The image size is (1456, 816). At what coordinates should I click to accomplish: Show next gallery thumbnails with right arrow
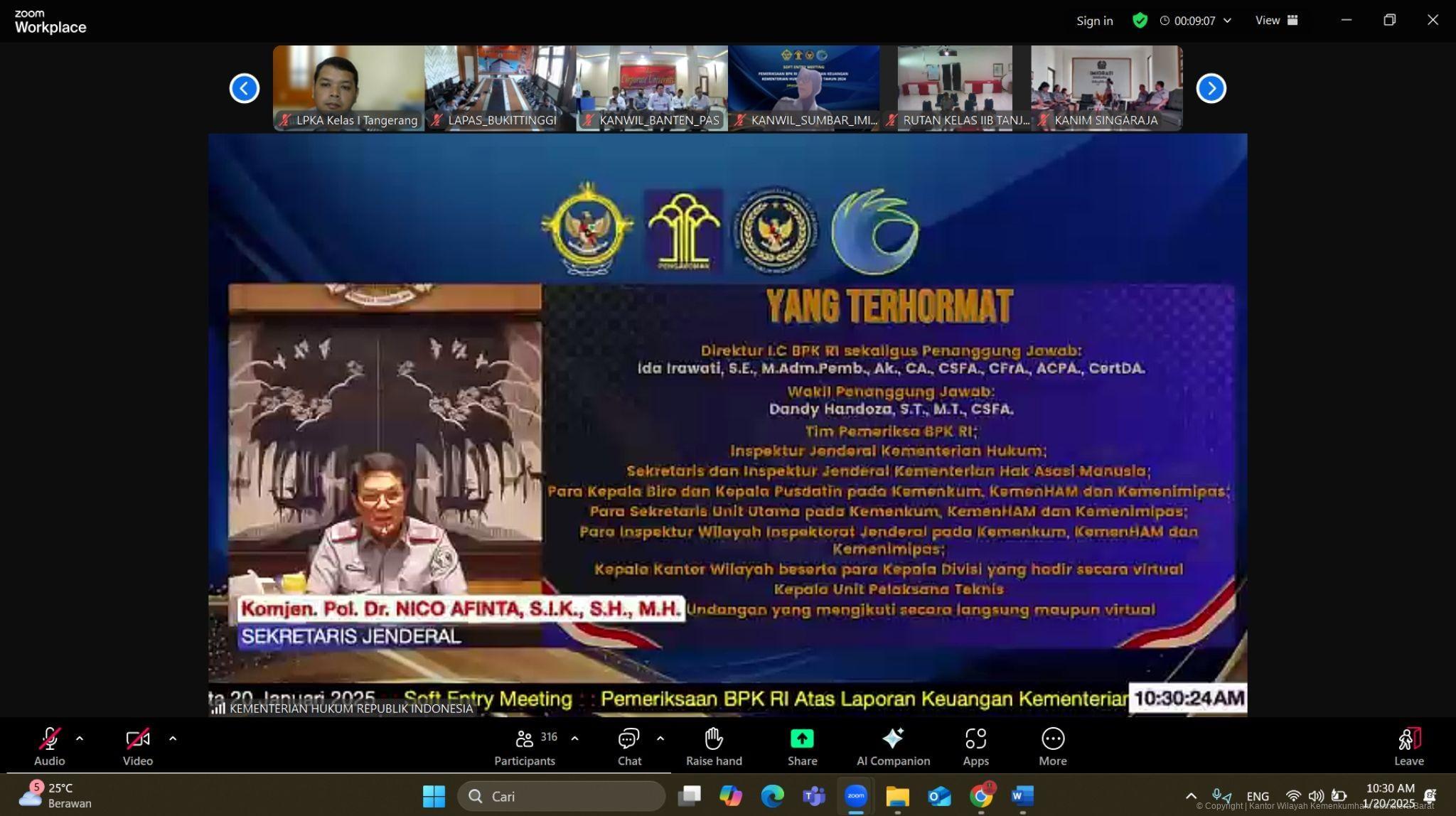(1211, 89)
